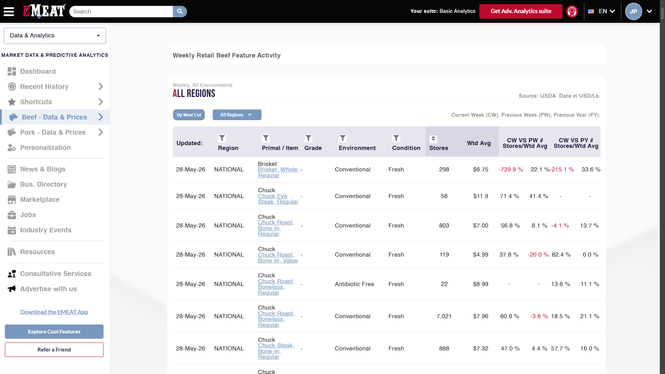Open Personalization menu item

(x=45, y=148)
